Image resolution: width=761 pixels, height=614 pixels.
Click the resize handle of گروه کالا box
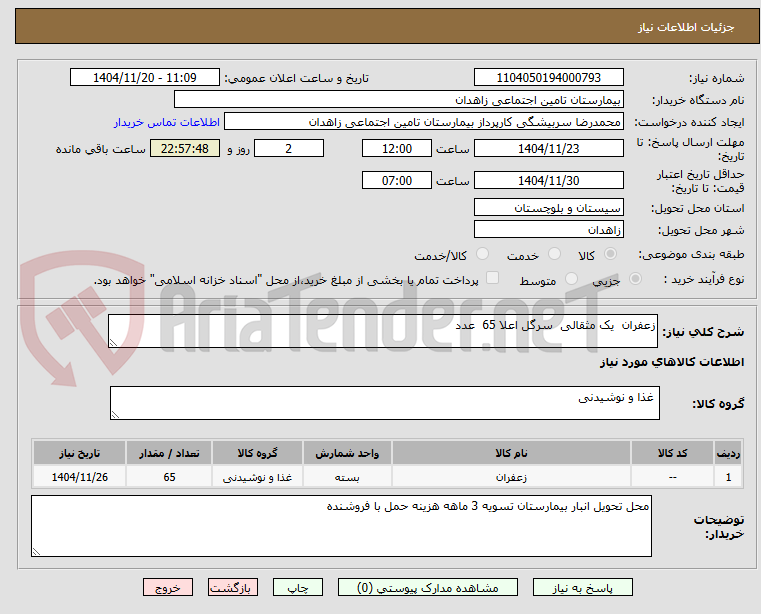115,415
